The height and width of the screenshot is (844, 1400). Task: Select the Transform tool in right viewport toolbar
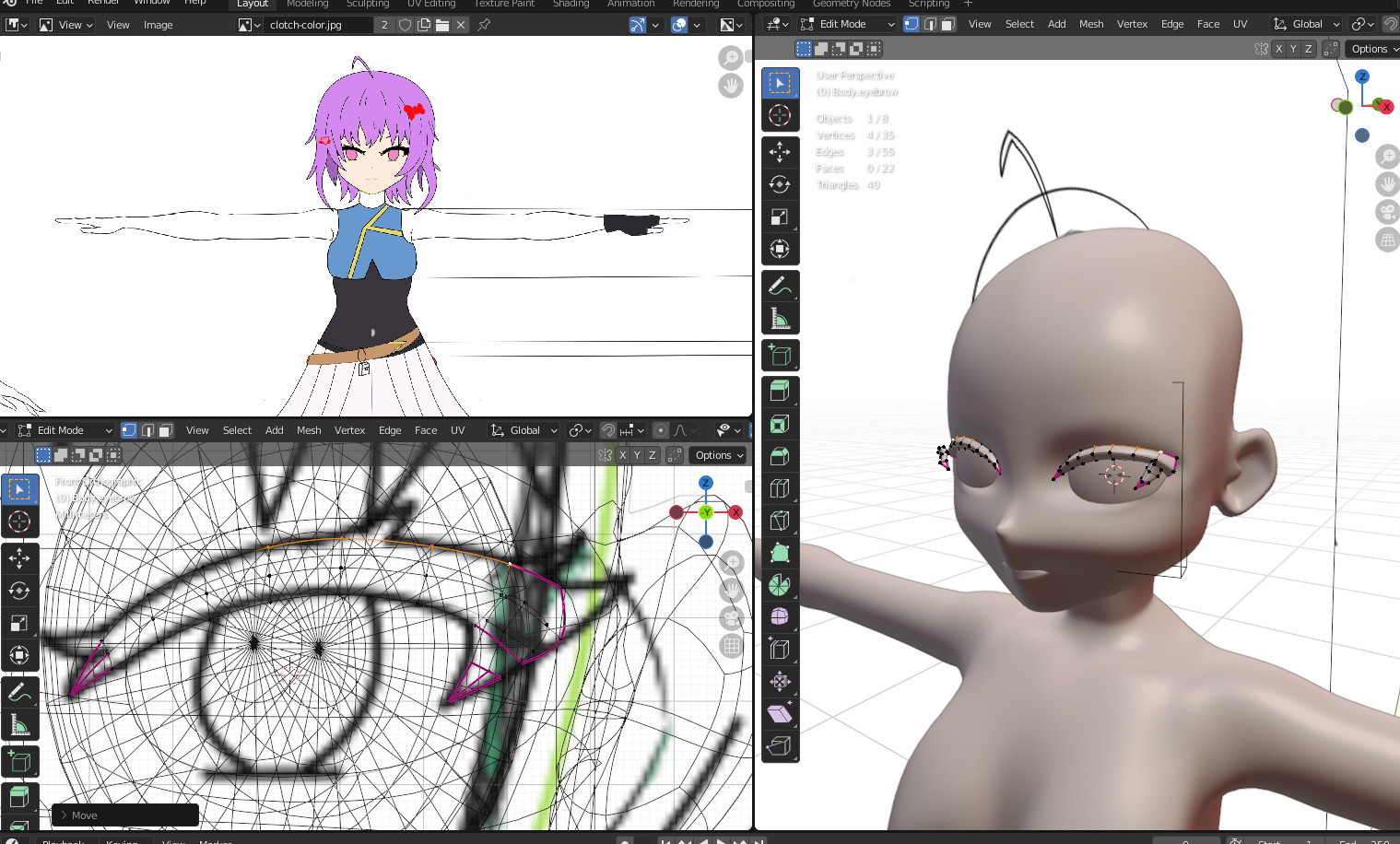tap(780, 249)
